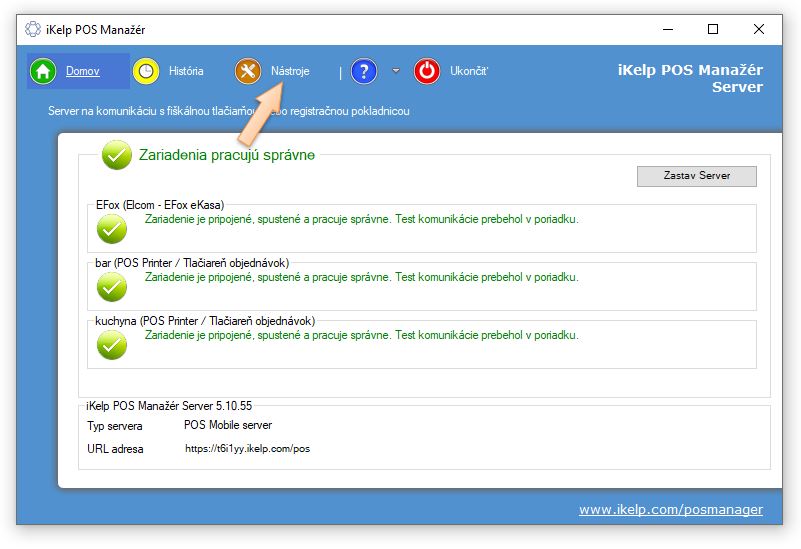Viewport: 801px width, 549px height.
Task: Open the www.ikelp.com/posmanager link
Action: pos(670,509)
